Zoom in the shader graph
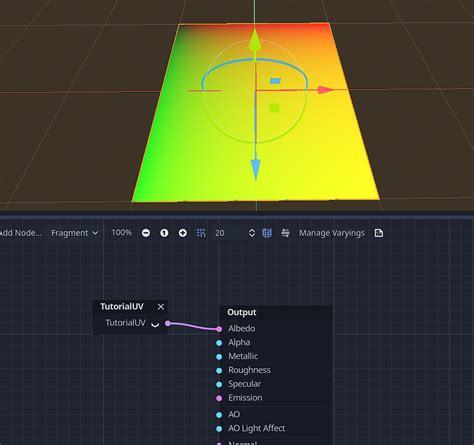This screenshot has height=445, width=474. [182, 233]
